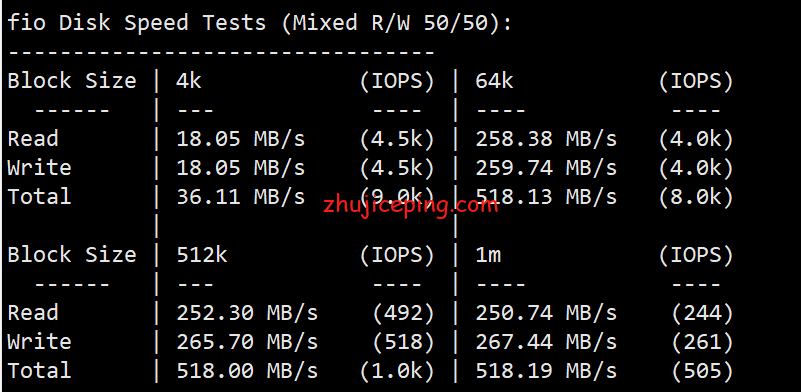Select the 265.70 MB/s write value
This screenshot has width=801, height=392.
pos(247,342)
